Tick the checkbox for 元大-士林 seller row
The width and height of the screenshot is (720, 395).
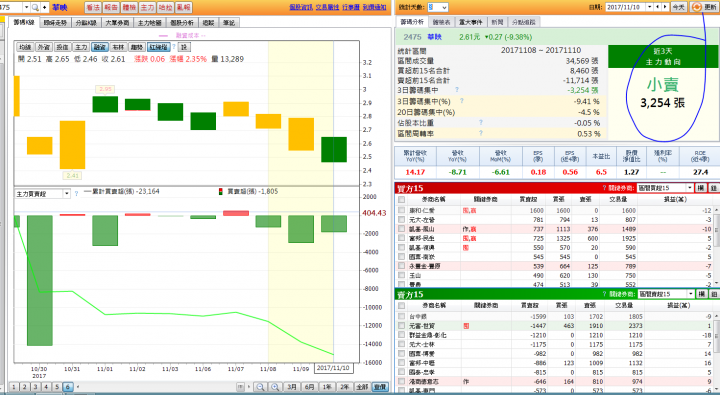coord(401,344)
